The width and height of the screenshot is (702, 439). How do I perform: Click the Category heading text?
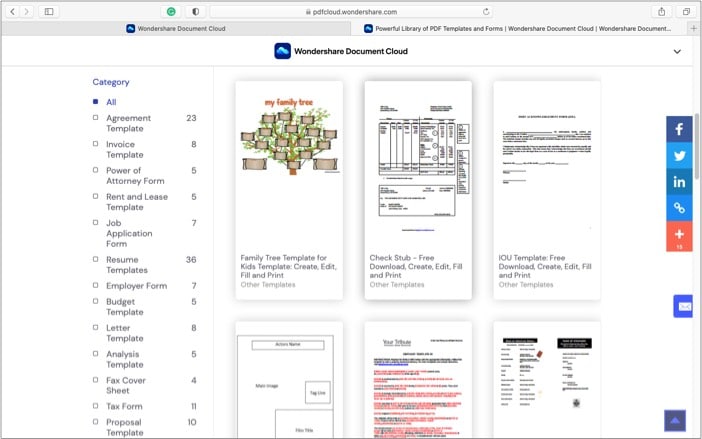click(x=111, y=82)
